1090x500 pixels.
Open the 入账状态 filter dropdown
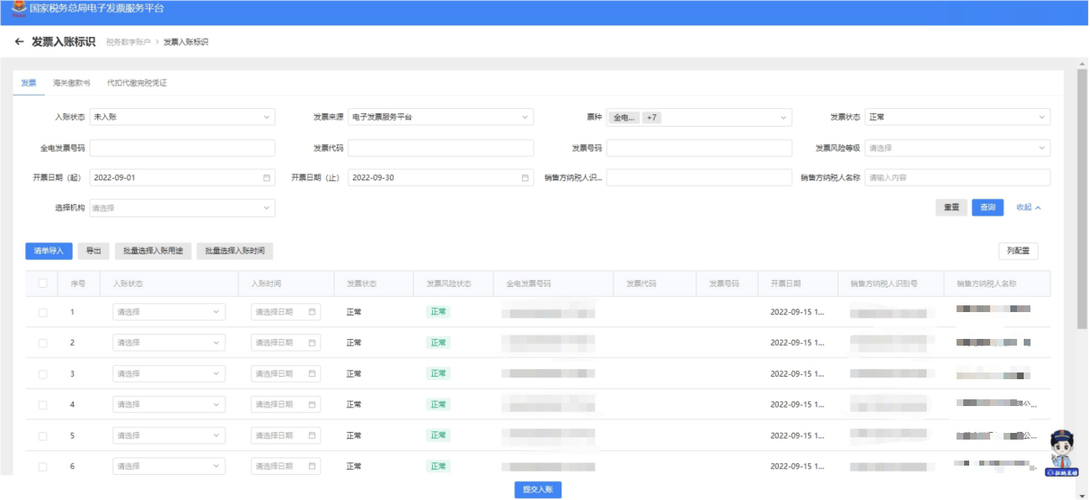click(x=182, y=117)
